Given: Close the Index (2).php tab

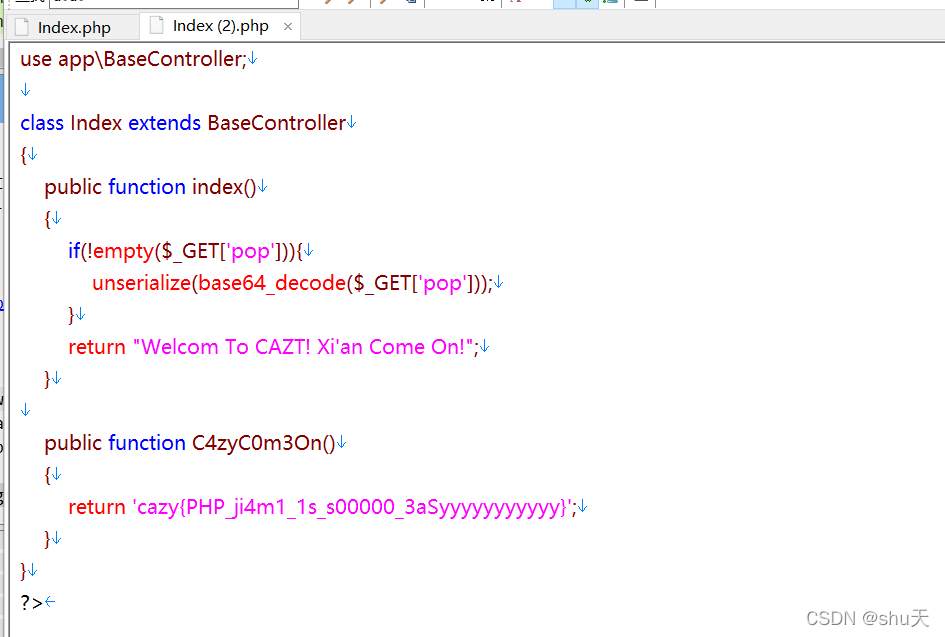Looking at the screenshot, I should pyautogui.click(x=288, y=27).
